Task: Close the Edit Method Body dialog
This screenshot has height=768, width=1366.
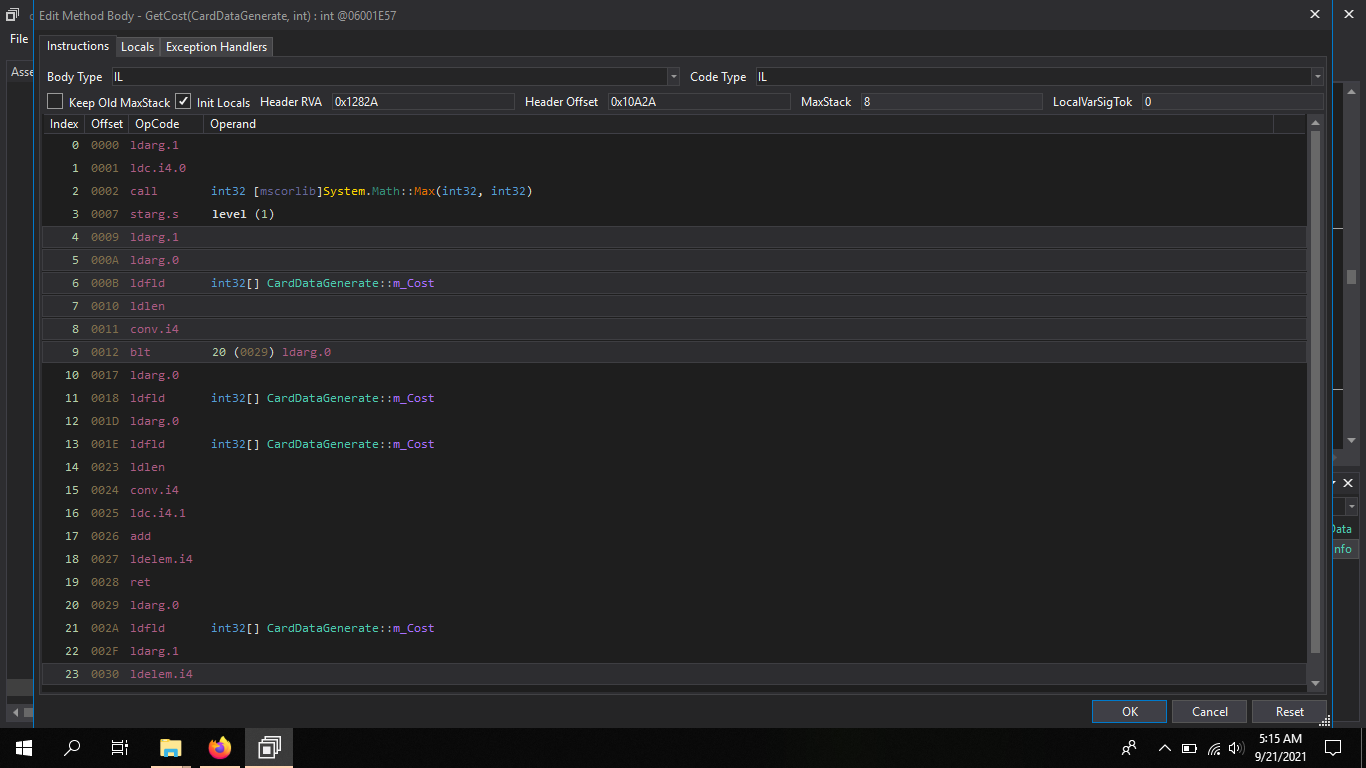Action: pyautogui.click(x=1314, y=14)
